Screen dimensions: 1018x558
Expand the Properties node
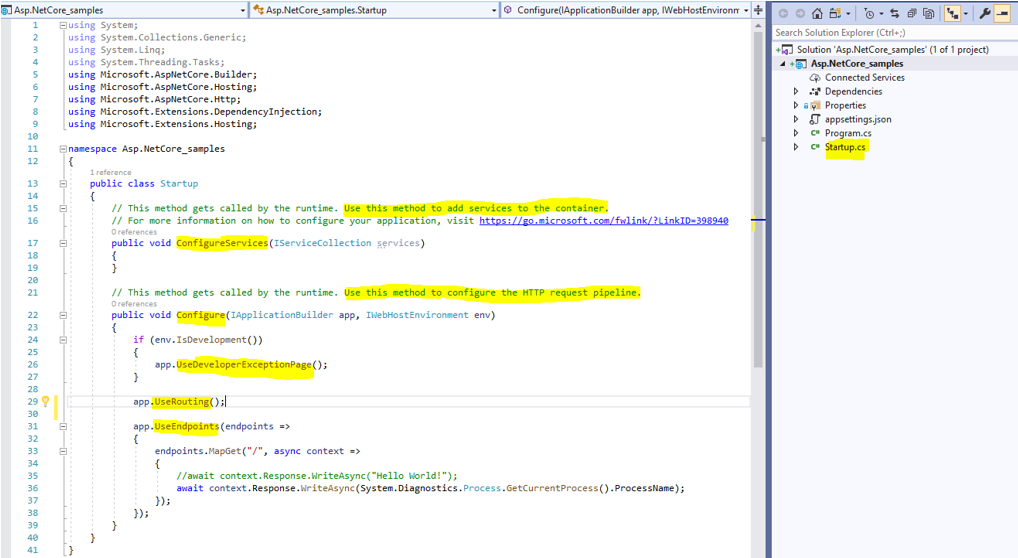coord(796,105)
